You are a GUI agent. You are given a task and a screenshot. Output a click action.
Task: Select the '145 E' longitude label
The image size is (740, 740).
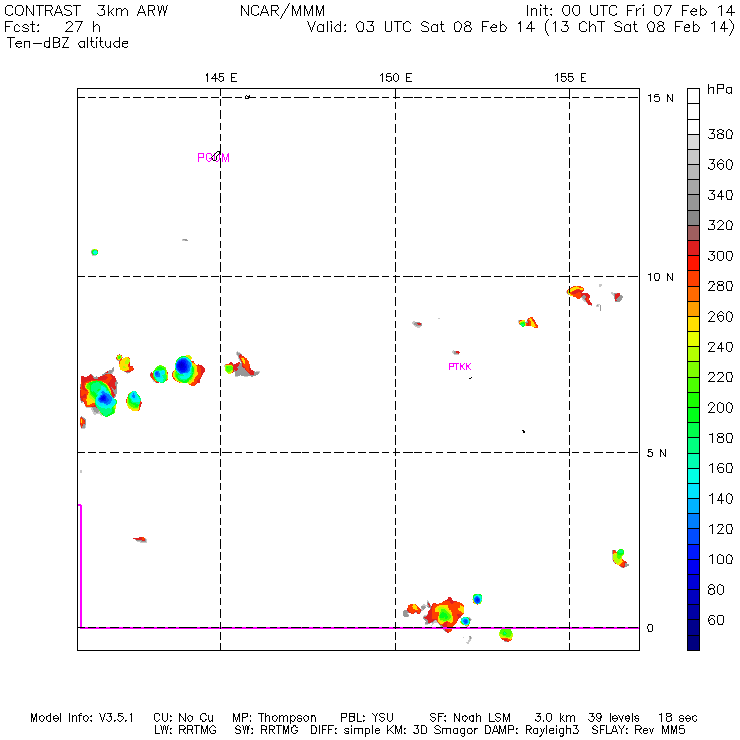[221, 78]
